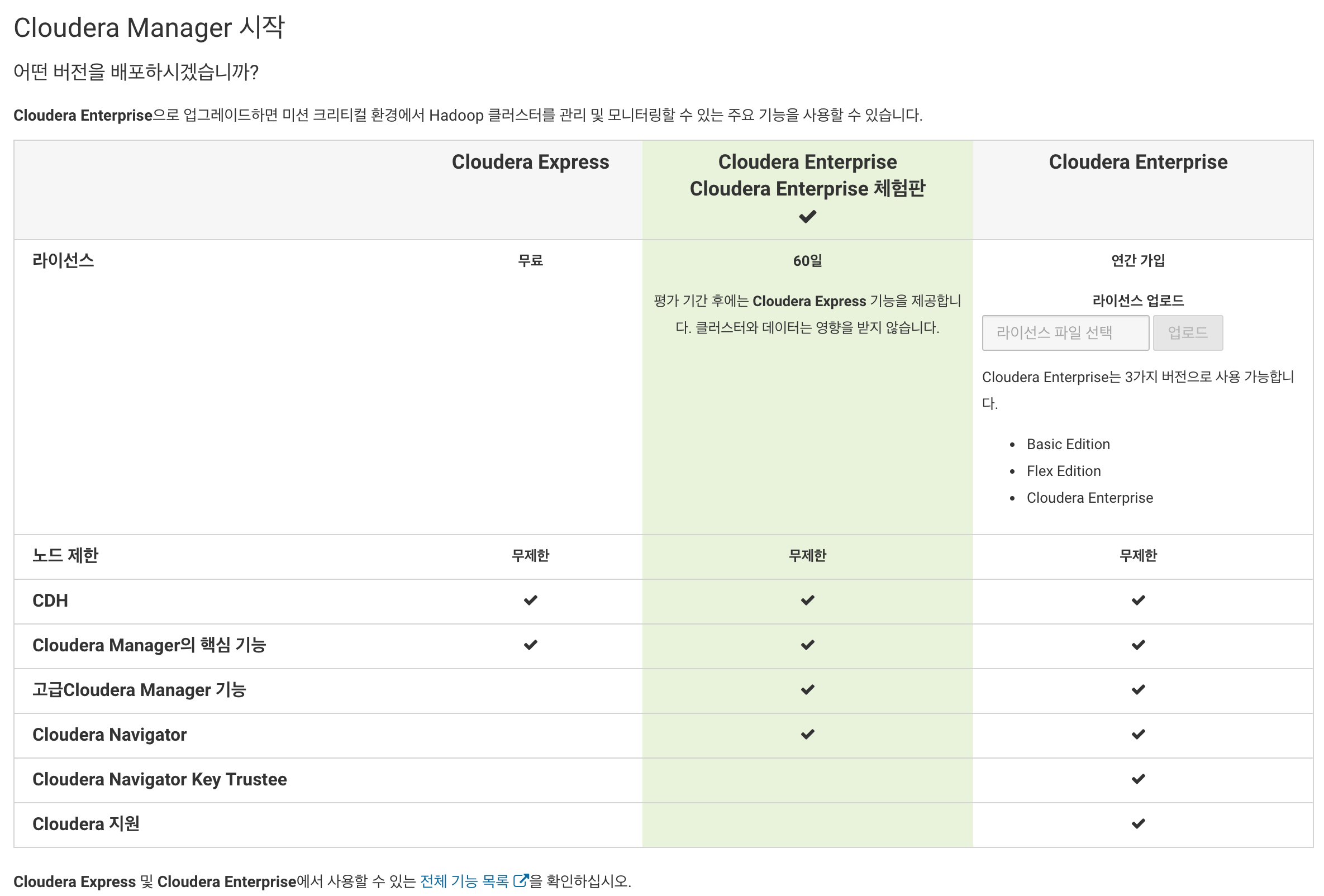The height and width of the screenshot is (896, 1324).
Task: Click the Basic Edition list item
Action: (1068, 444)
